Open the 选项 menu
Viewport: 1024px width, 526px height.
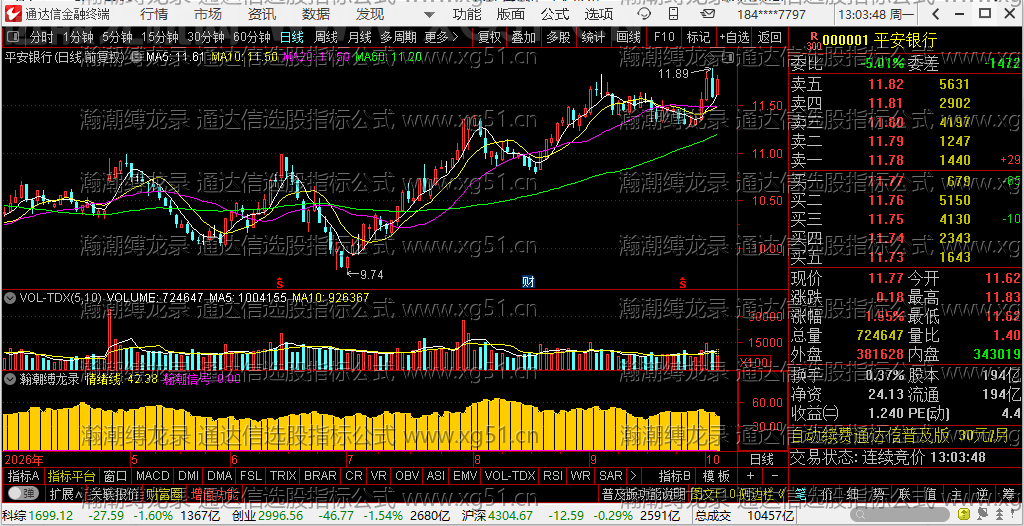[x=599, y=14]
